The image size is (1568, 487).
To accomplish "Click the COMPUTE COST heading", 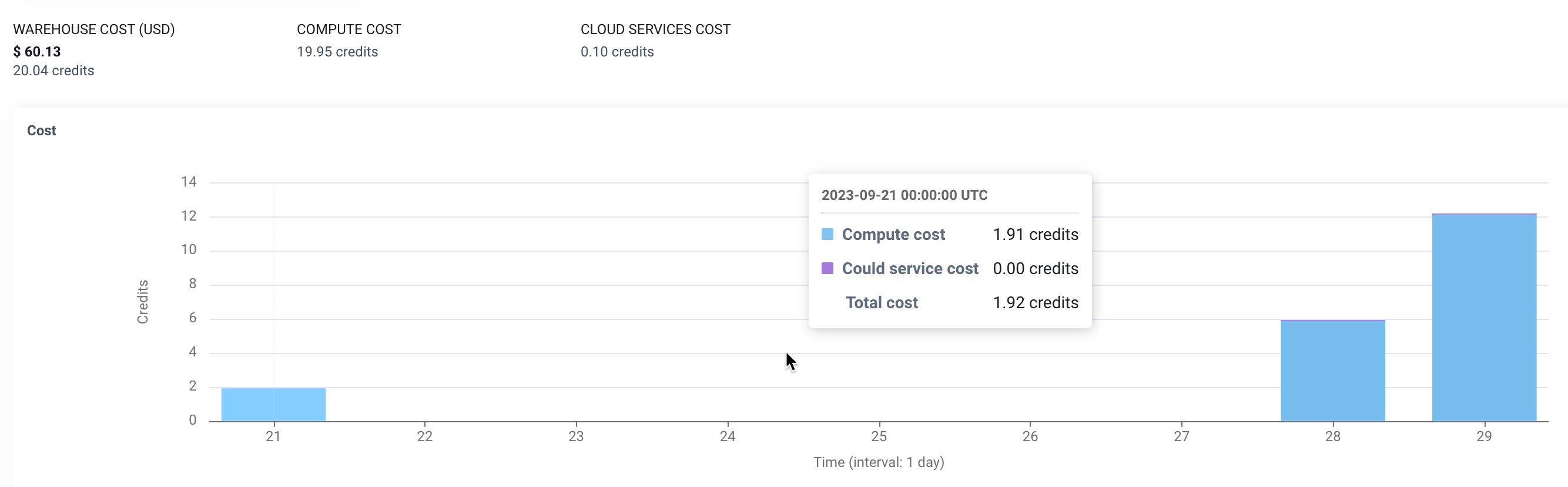I will [x=349, y=29].
